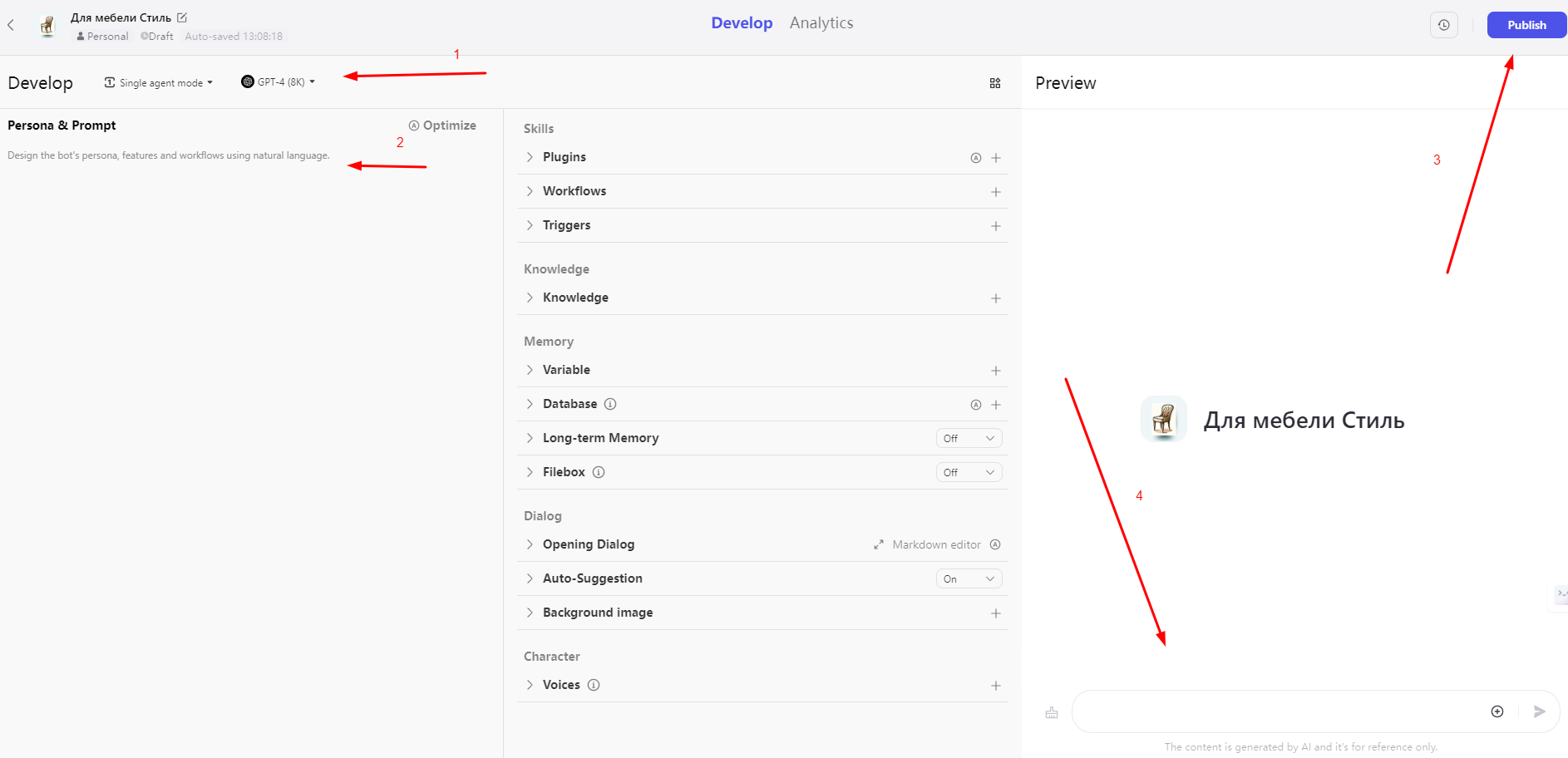Go back using the top-left arrow

tap(11, 25)
